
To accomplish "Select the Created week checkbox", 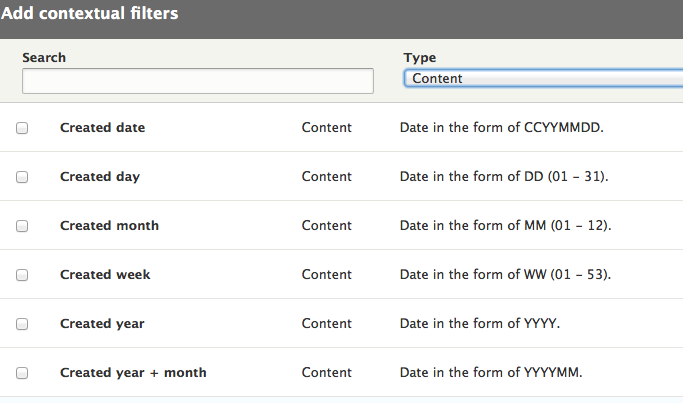I will coord(22,275).
